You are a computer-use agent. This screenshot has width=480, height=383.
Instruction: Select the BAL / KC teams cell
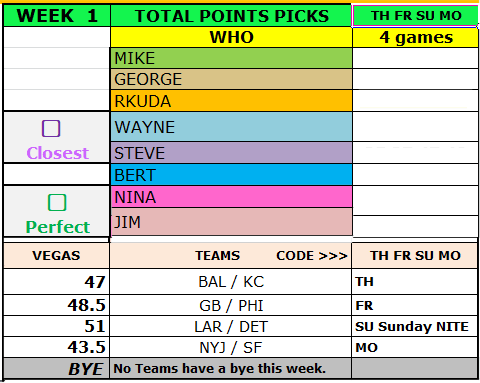click(231, 282)
